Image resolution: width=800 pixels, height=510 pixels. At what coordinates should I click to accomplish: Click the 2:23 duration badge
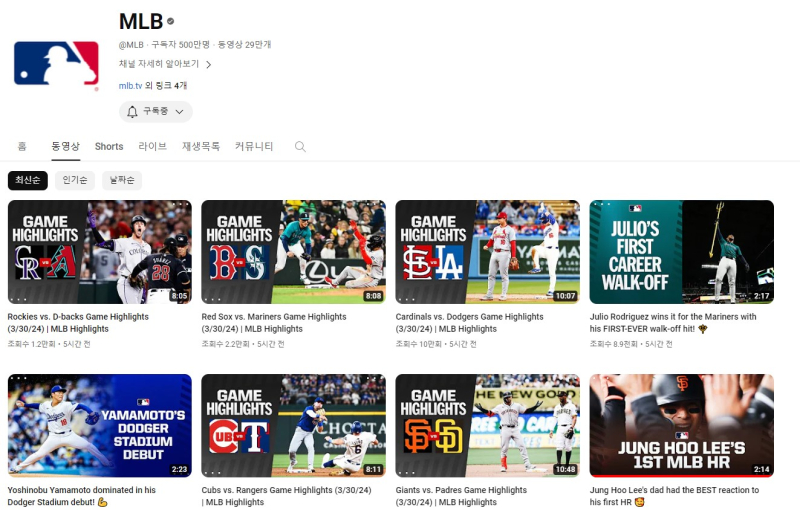coord(179,469)
